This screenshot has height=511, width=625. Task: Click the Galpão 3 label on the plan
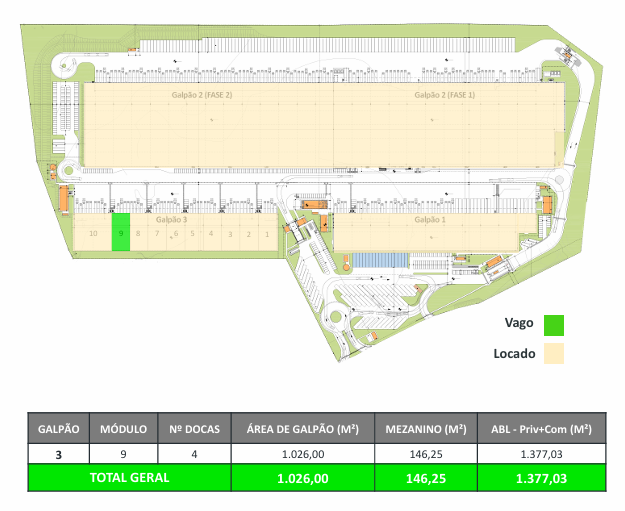171,220
